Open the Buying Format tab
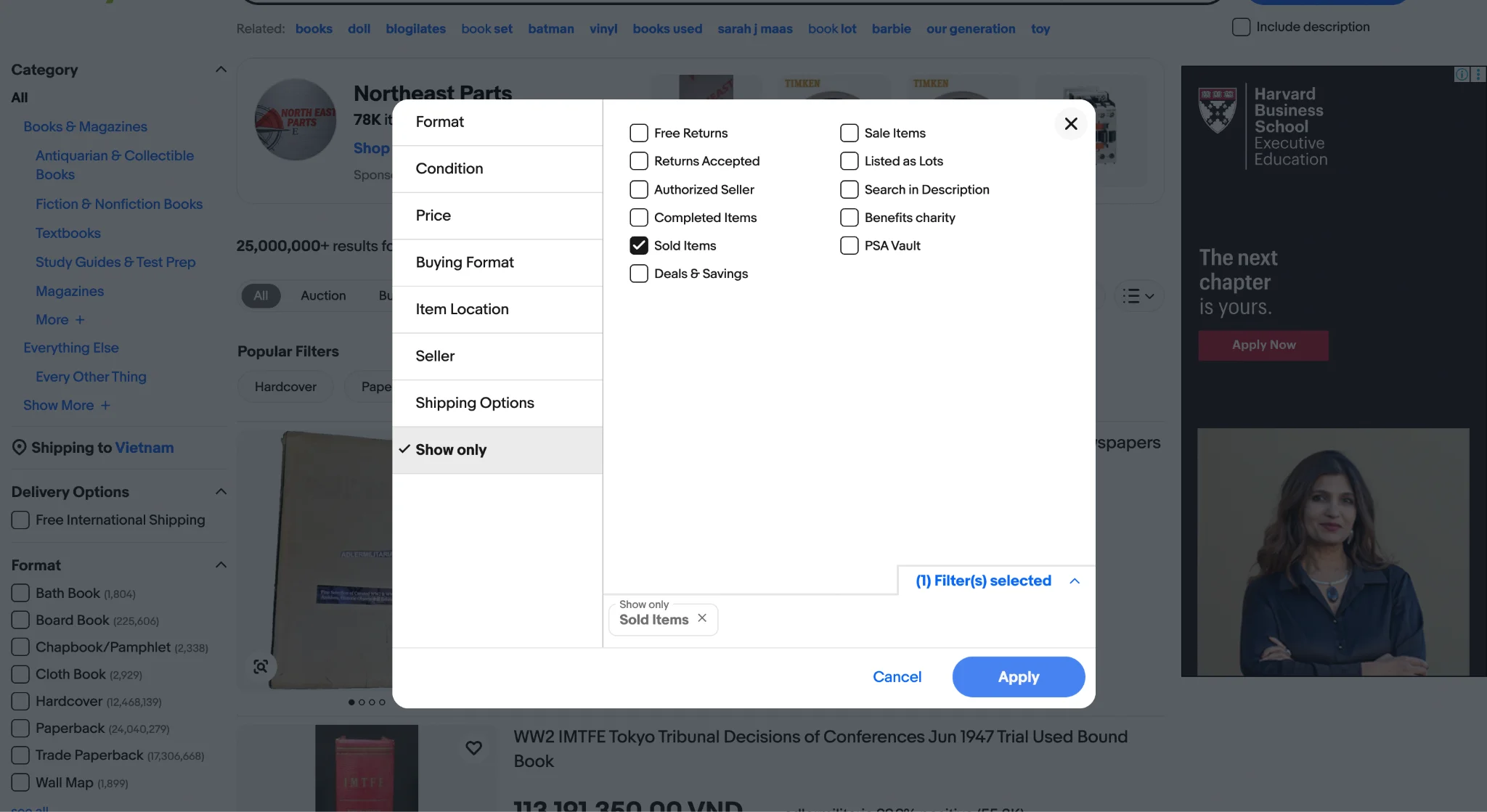Viewport: 1487px width, 812px height. pyautogui.click(x=497, y=263)
